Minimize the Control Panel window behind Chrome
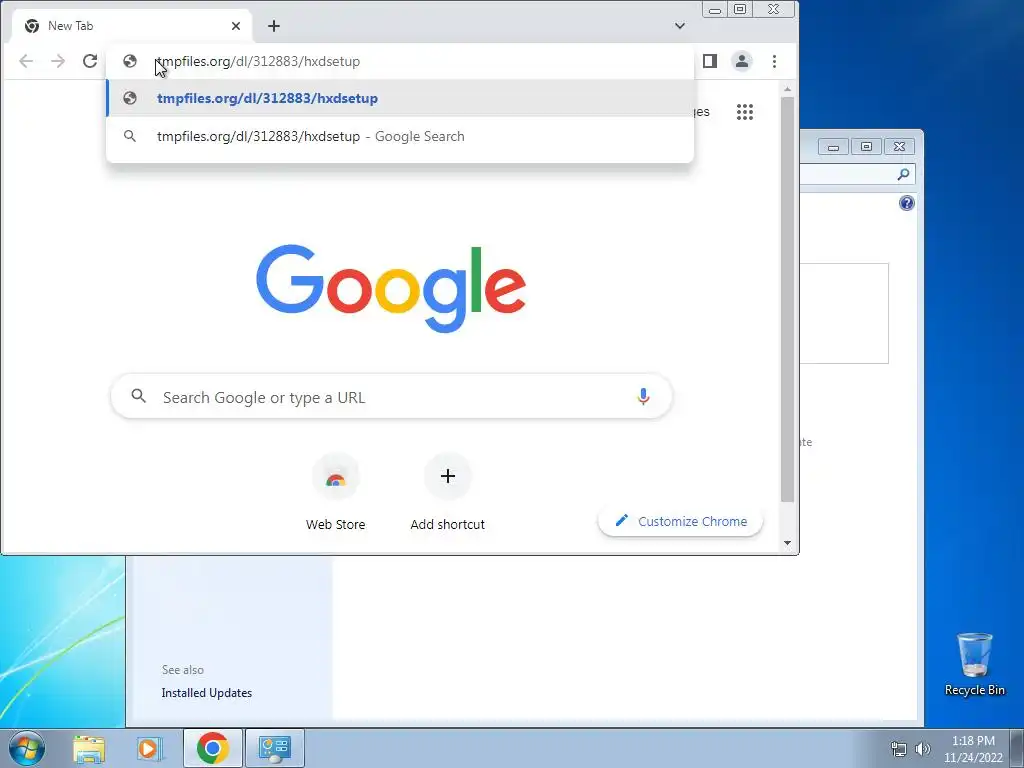The image size is (1024, 768). [x=833, y=147]
